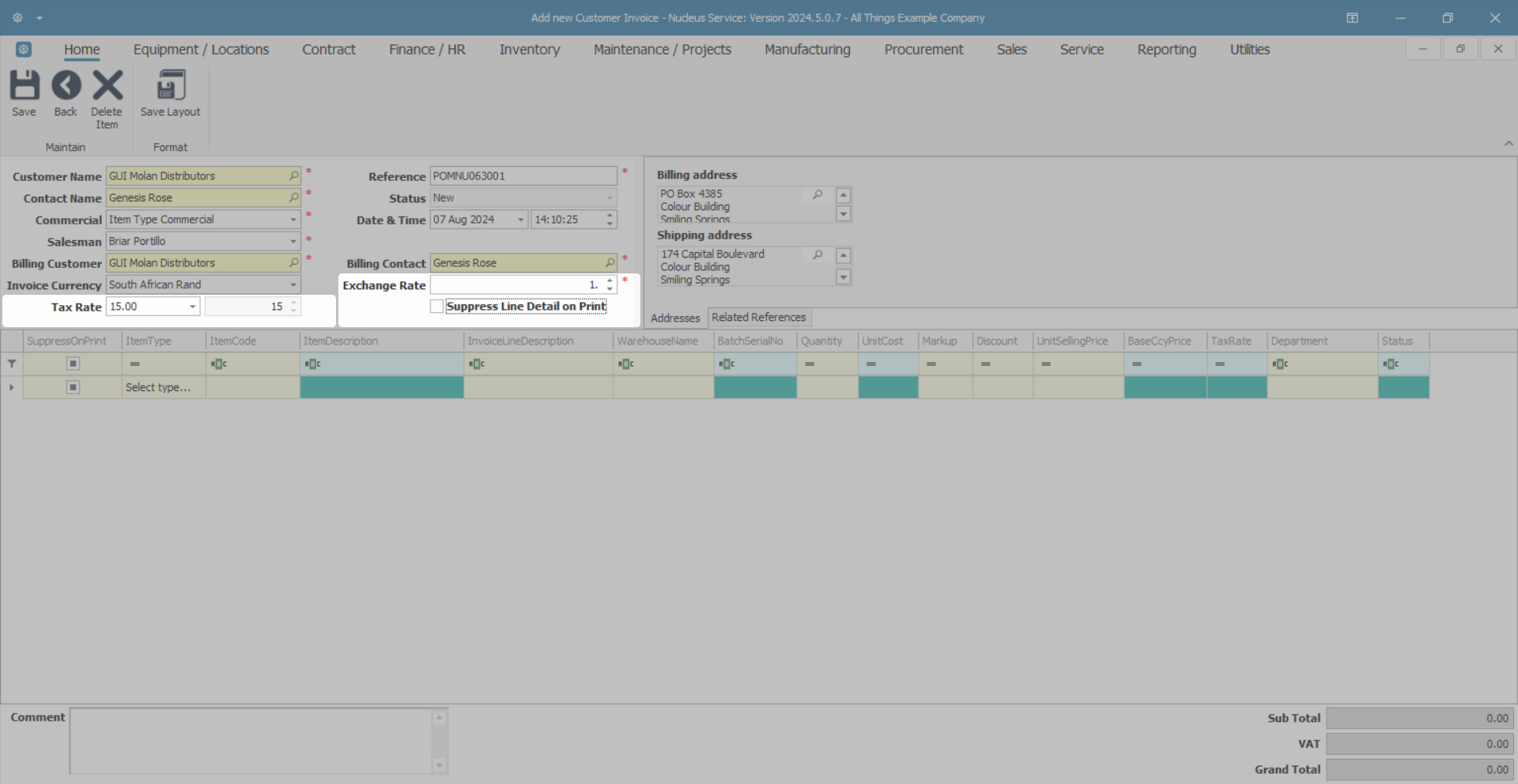Screen dimensions: 1518x784
Task: Open the Salesman dropdown
Action: [x=293, y=241]
